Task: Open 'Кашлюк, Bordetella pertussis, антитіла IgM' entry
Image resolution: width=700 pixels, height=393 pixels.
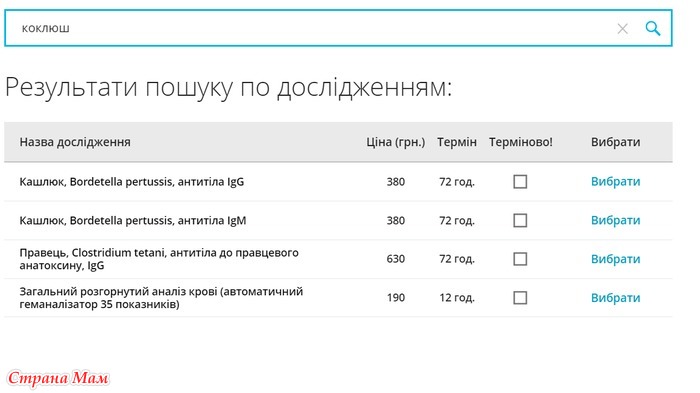Action: tap(133, 221)
